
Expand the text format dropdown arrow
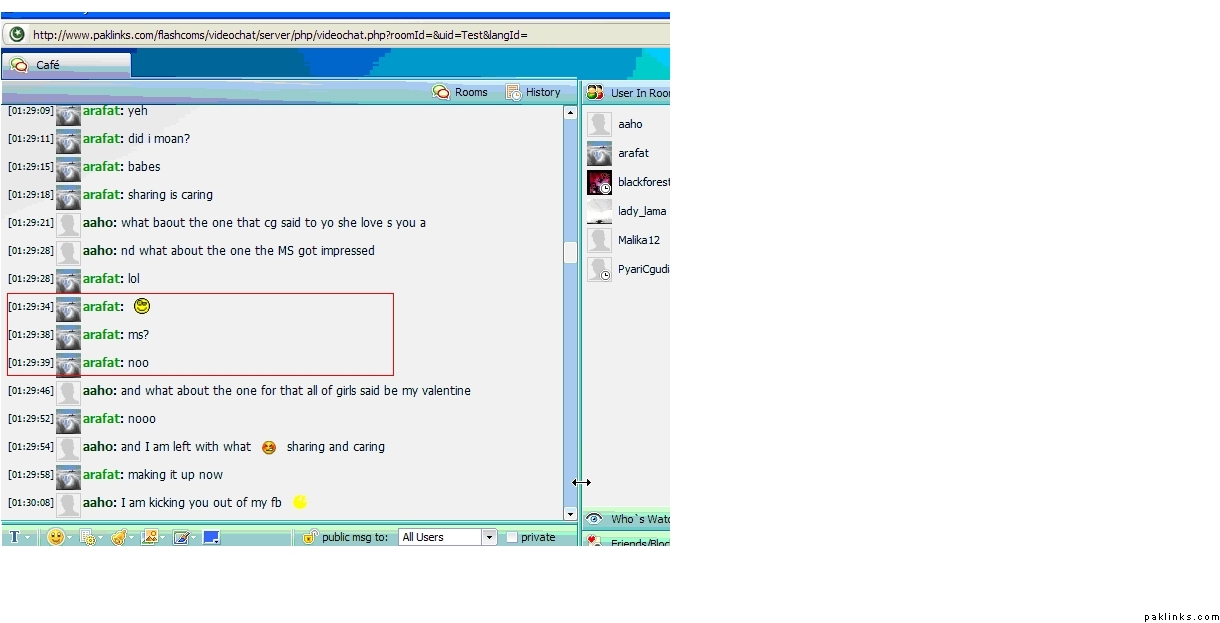tap(28, 538)
